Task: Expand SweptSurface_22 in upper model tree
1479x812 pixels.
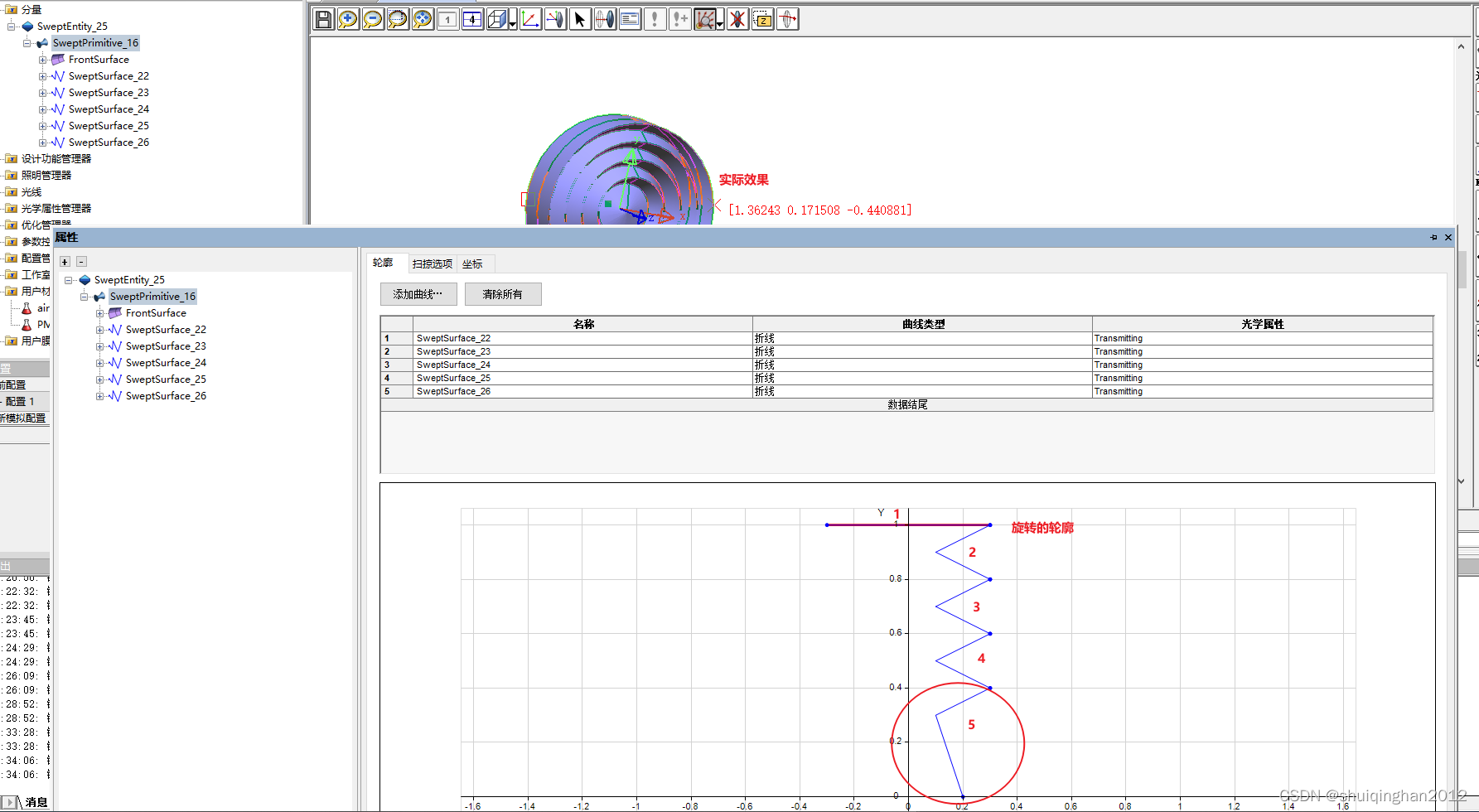Action: tap(43, 76)
